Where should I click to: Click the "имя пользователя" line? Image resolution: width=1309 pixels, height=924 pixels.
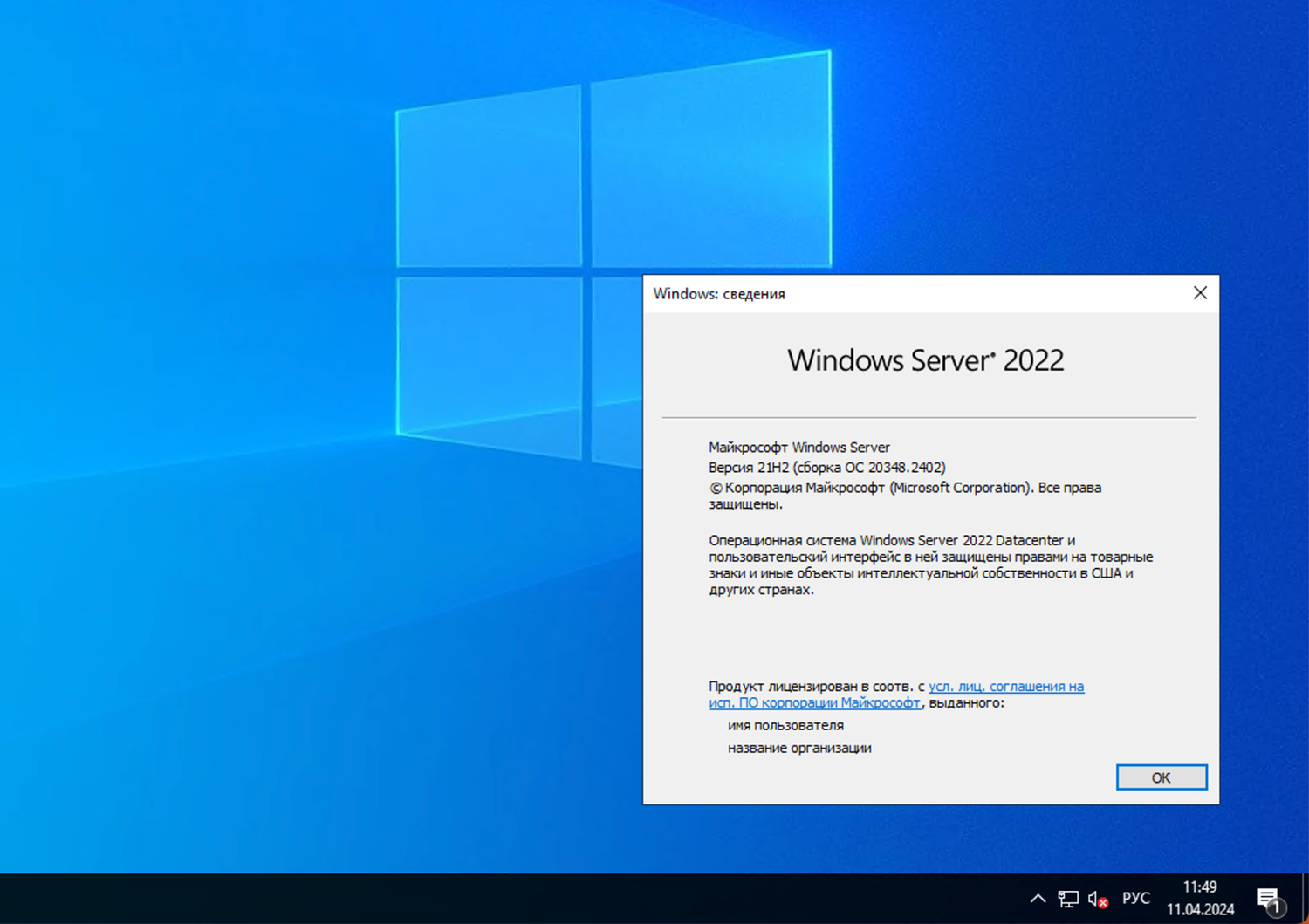[x=785, y=725]
